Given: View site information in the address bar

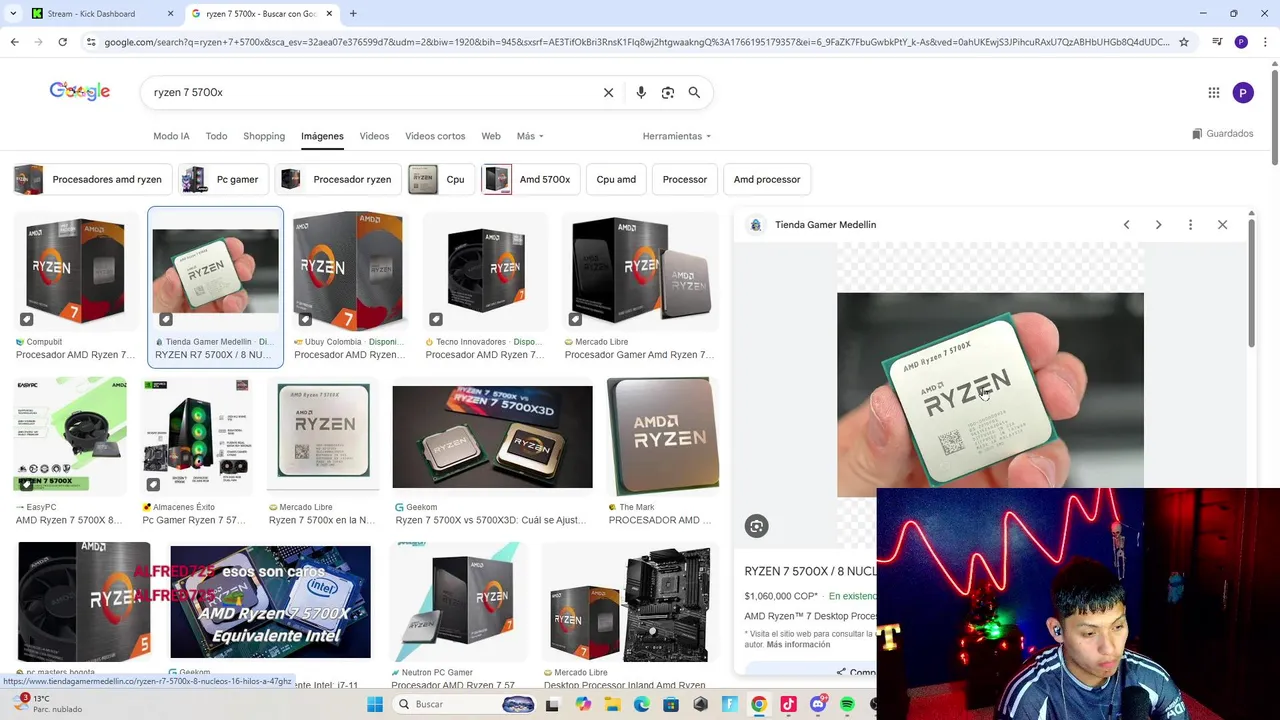Looking at the screenshot, I should (91, 42).
